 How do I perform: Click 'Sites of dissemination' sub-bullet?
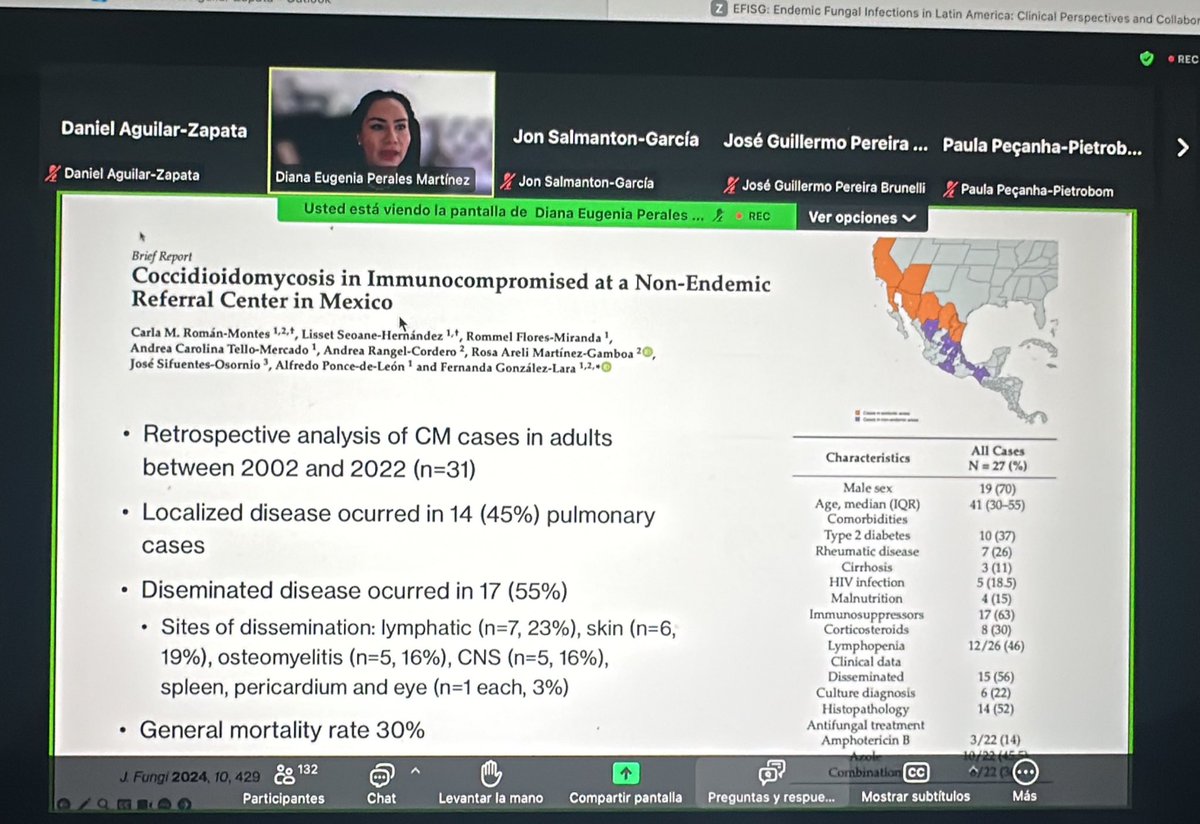pyautogui.click(x=420, y=659)
